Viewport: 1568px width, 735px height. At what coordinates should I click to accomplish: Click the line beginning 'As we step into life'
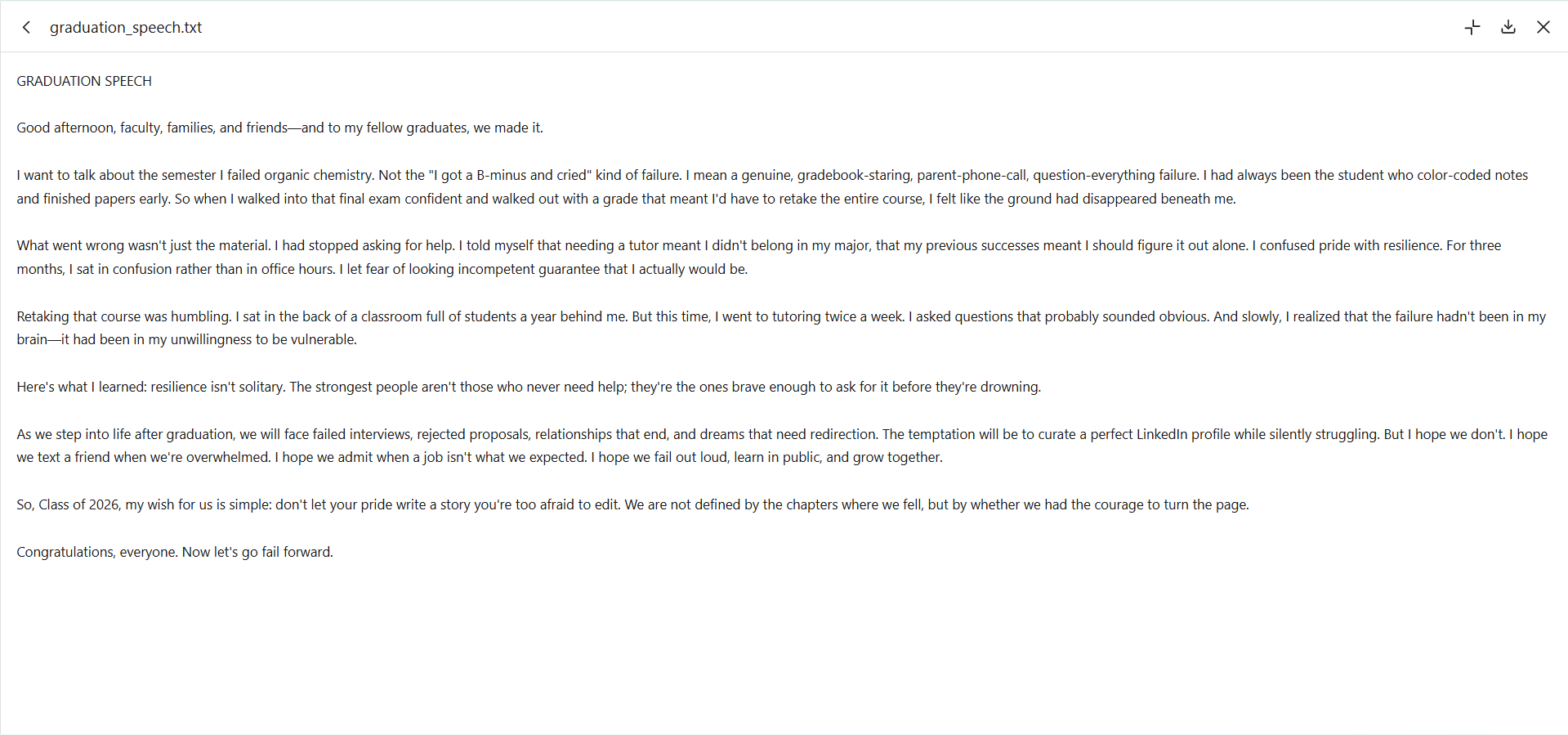[x=782, y=434]
